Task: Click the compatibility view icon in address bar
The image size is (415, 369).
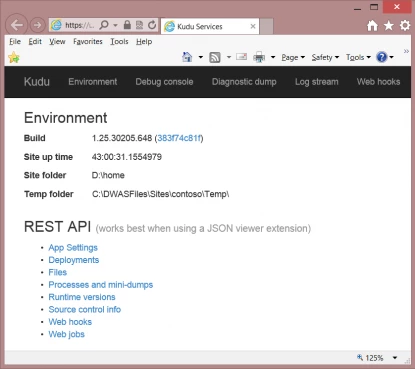Action: [139, 25]
